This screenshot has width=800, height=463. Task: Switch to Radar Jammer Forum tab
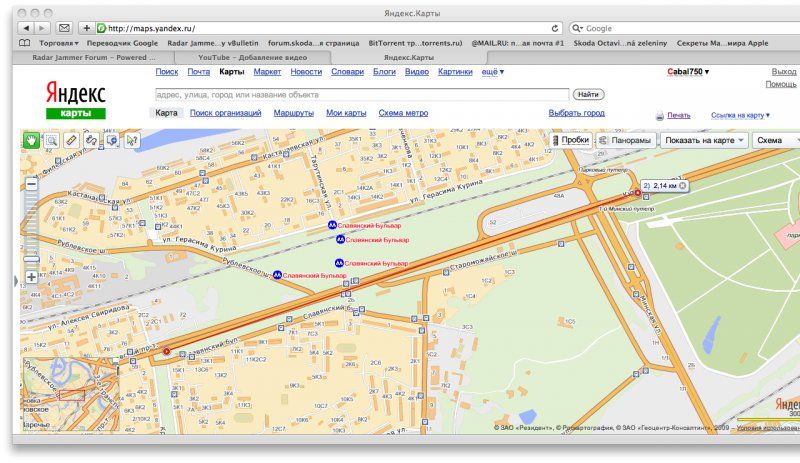(94, 58)
